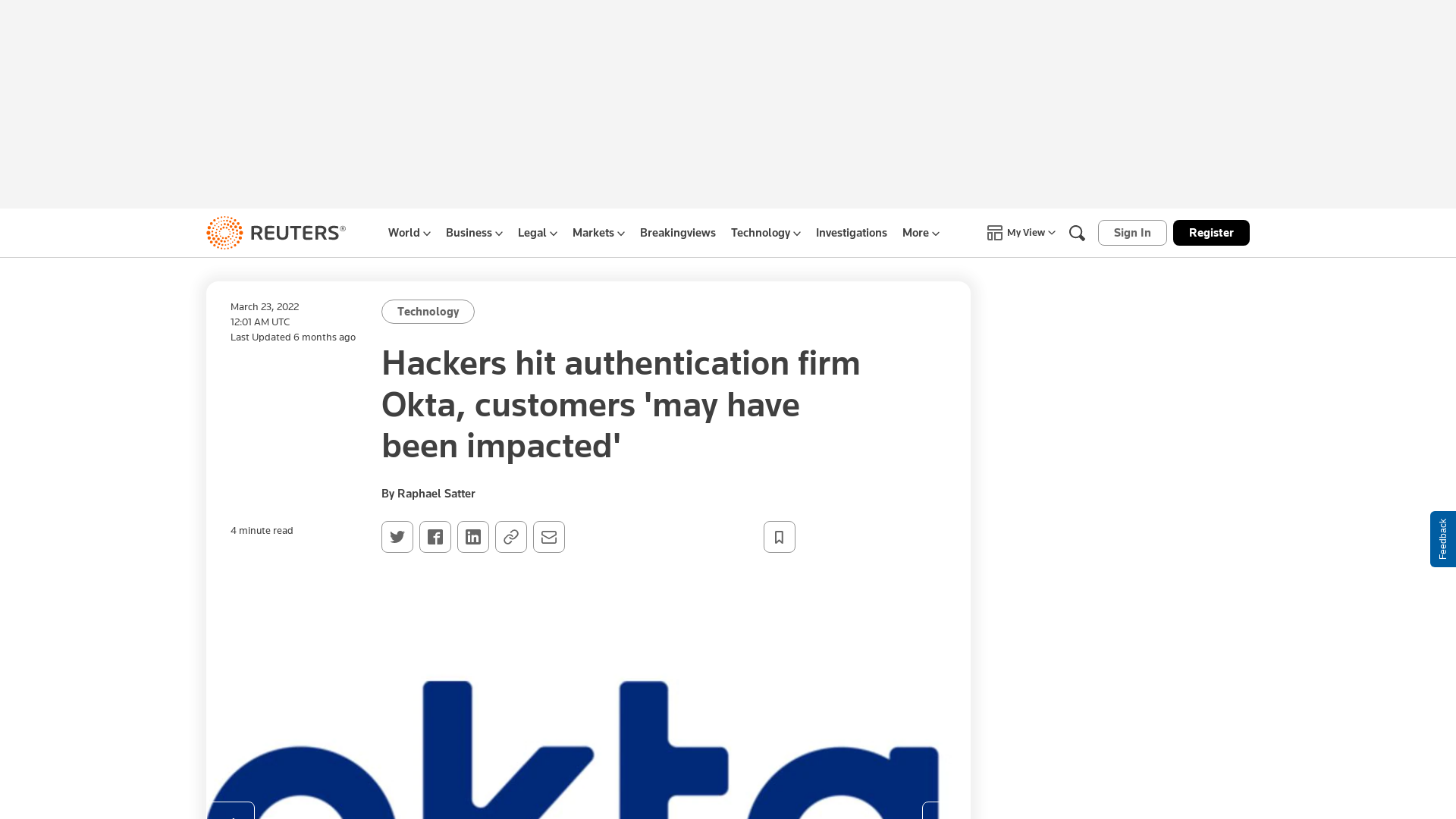Screen dimensions: 1456x819
Task: Expand the Markets menu
Action: pos(598,233)
